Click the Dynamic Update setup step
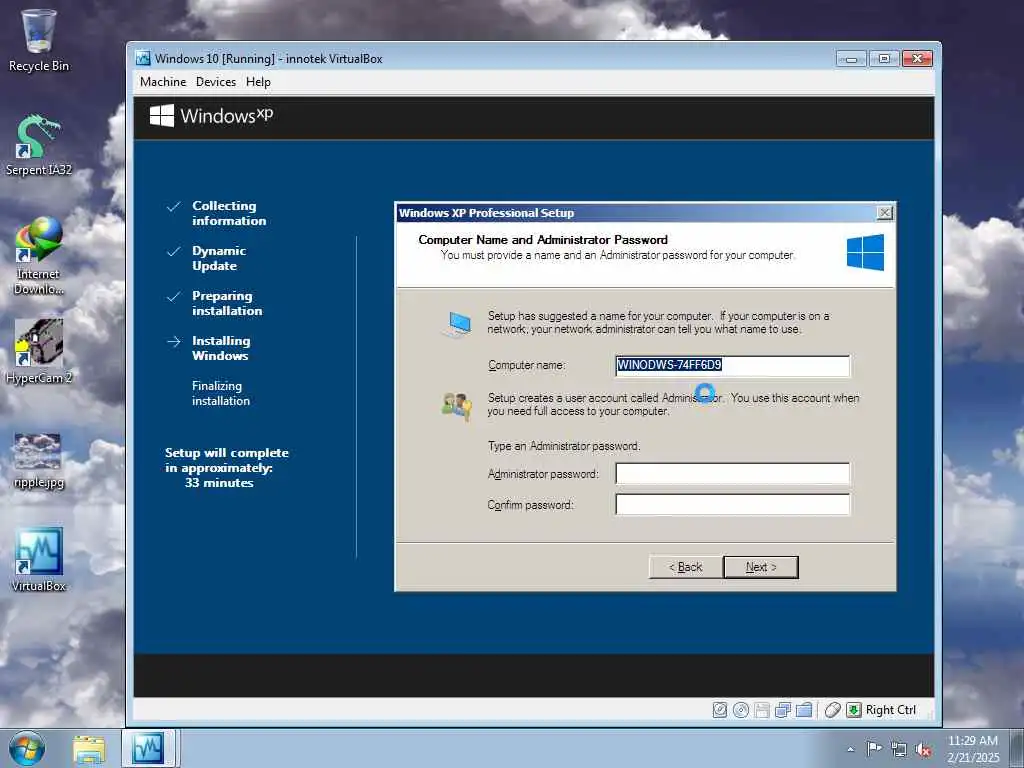 click(x=219, y=258)
